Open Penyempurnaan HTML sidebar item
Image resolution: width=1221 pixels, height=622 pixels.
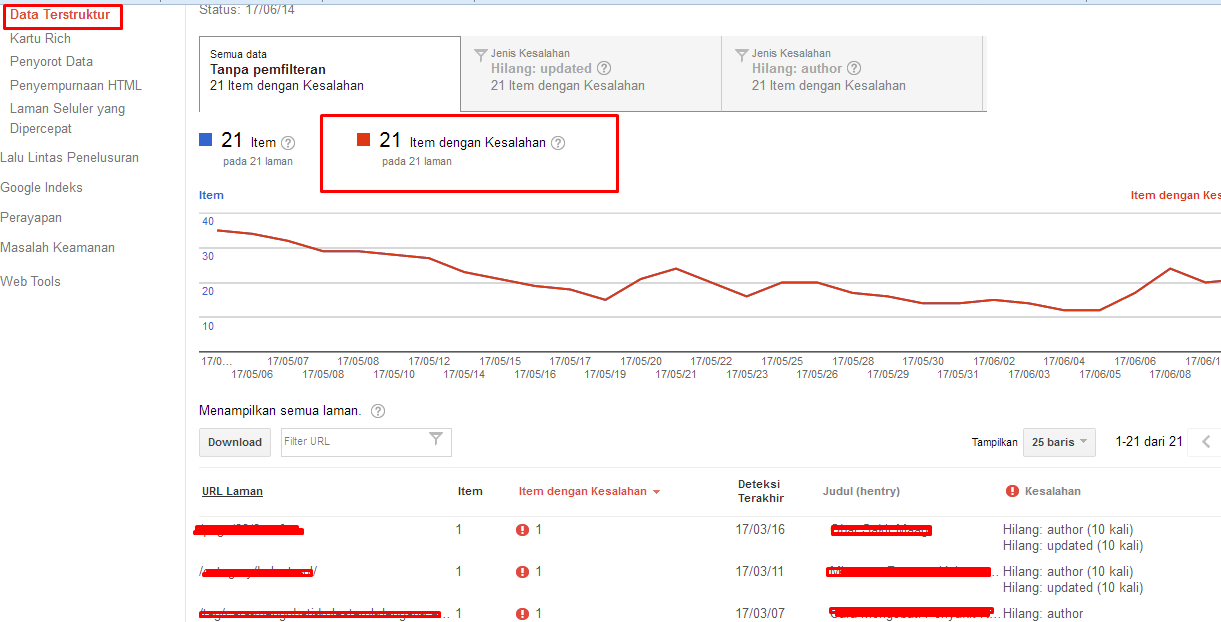[76, 86]
